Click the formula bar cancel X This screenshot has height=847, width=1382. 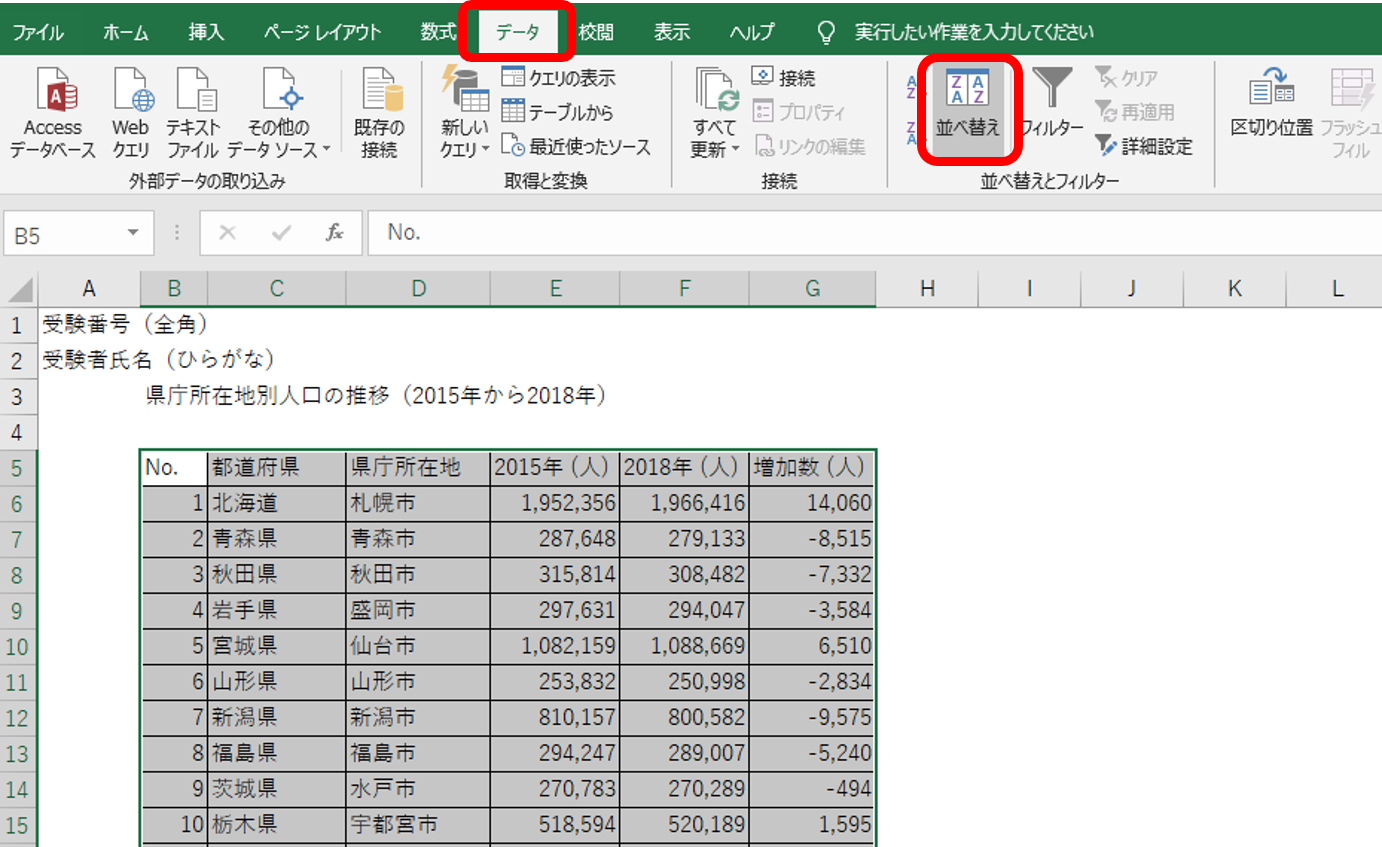point(228,233)
